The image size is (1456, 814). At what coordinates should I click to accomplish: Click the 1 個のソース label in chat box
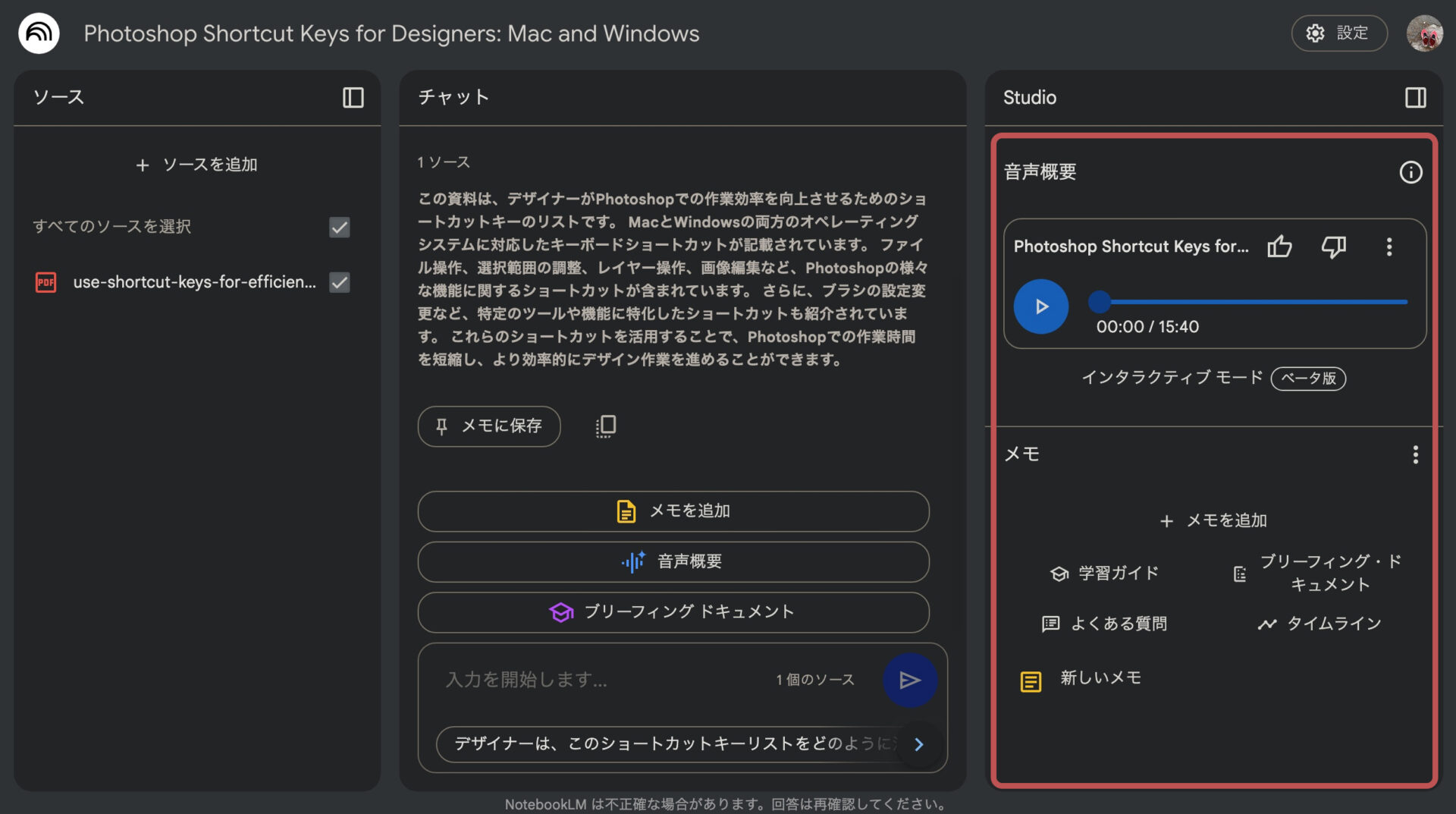click(814, 680)
